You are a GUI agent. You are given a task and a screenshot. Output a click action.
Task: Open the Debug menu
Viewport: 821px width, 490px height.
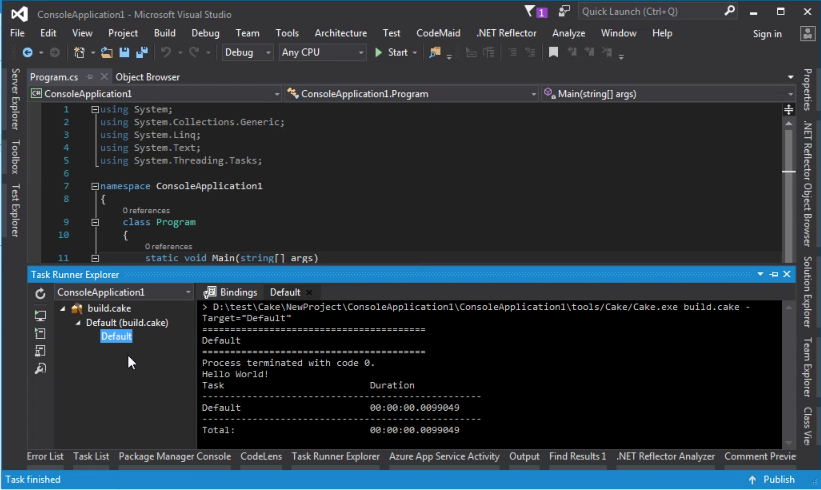tap(205, 33)
